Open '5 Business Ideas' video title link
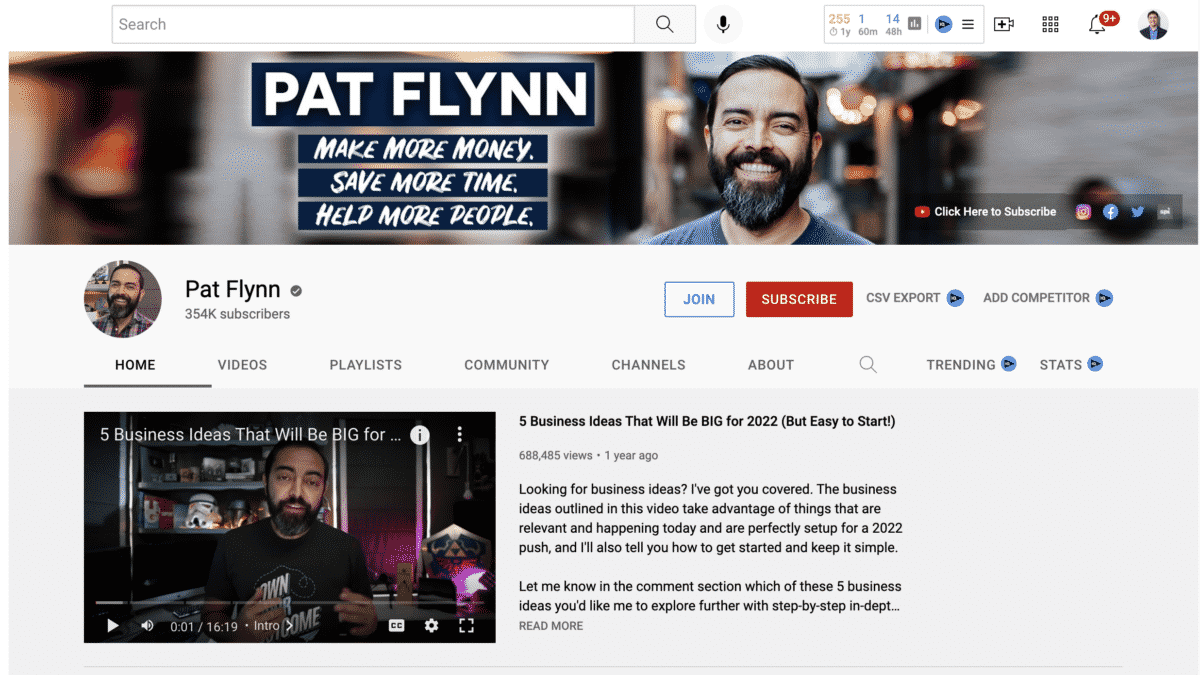Image resolution: width=1200 pixels, height=675 pixels. click(707, 422)
